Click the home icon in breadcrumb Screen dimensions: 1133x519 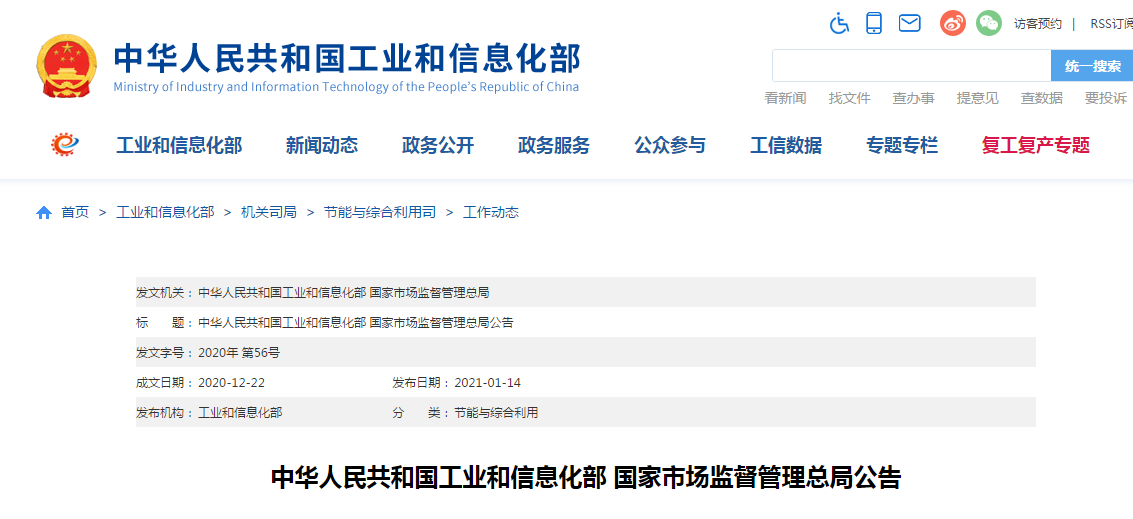44,213
